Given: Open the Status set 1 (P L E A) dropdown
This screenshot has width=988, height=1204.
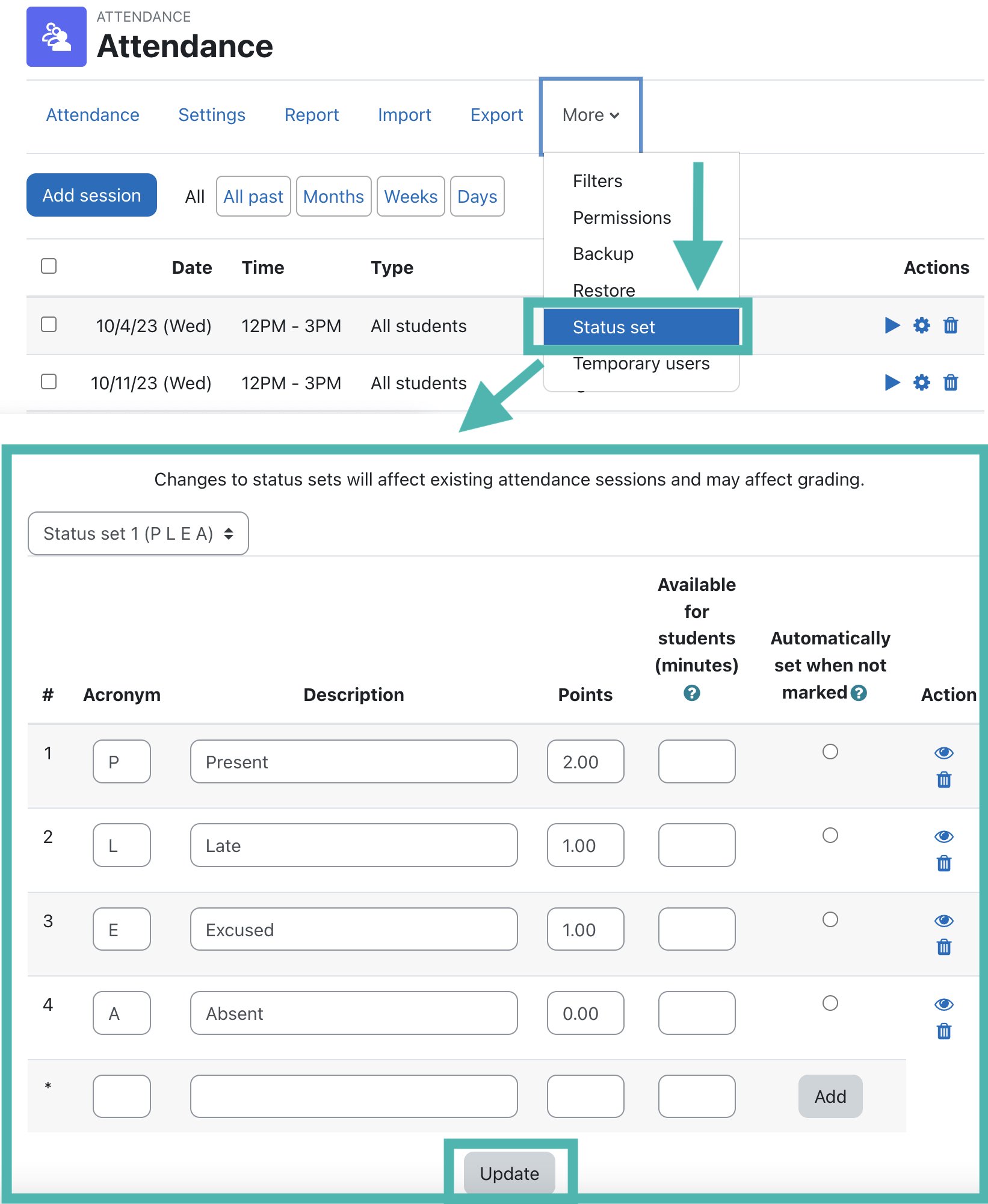Looking at the screenshot, I should tap(138, 533).
